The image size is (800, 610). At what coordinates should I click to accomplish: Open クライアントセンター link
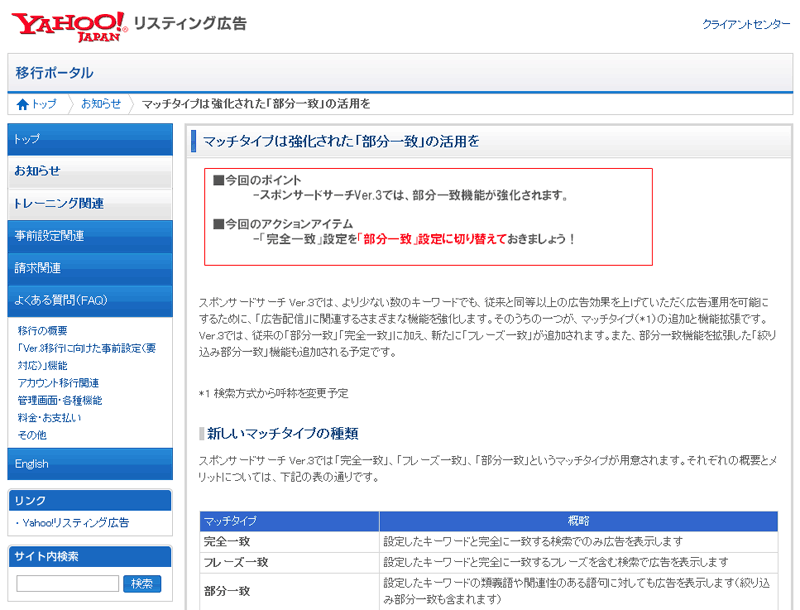[x=746, y=24]
